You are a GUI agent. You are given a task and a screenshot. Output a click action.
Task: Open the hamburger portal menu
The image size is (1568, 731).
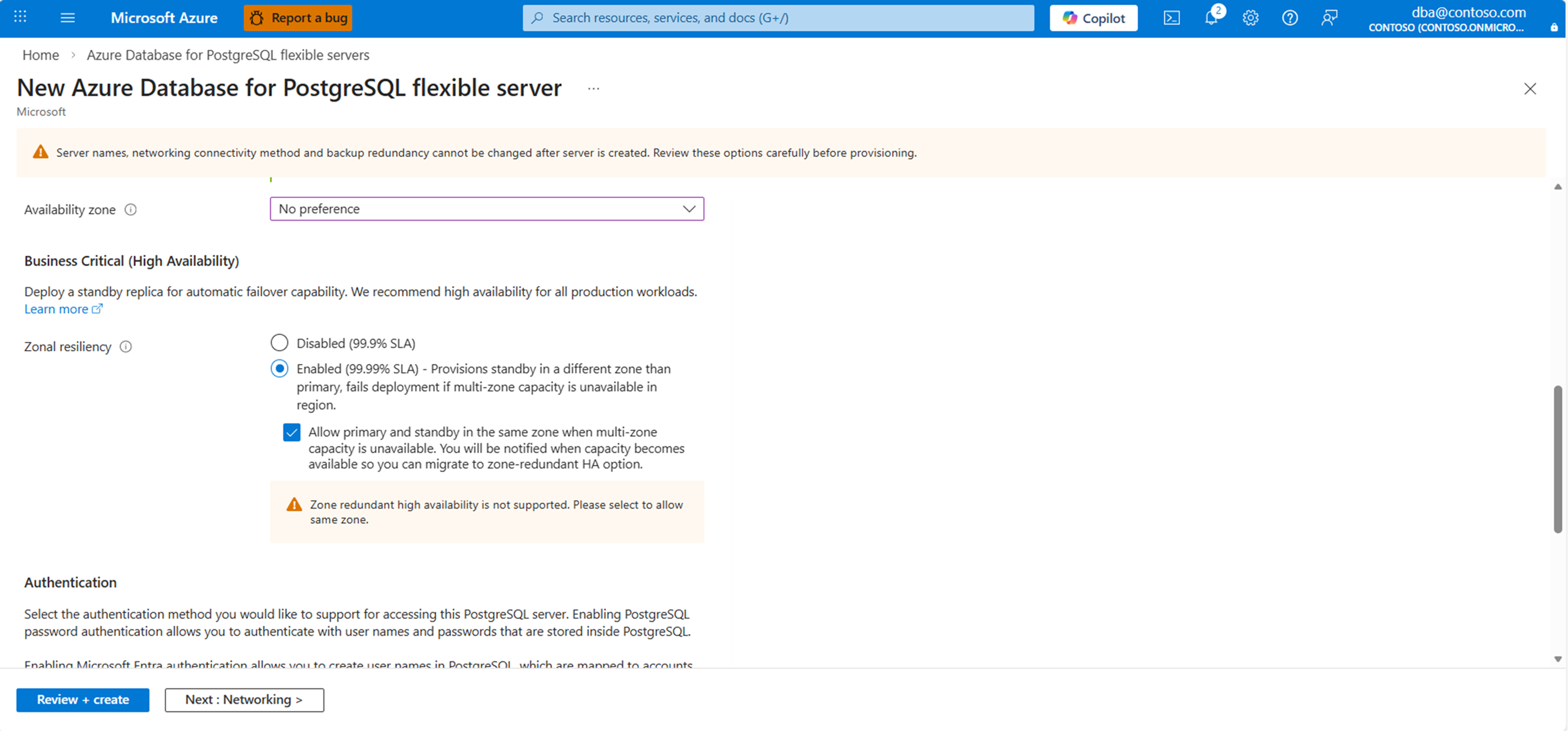click(68, 18)
